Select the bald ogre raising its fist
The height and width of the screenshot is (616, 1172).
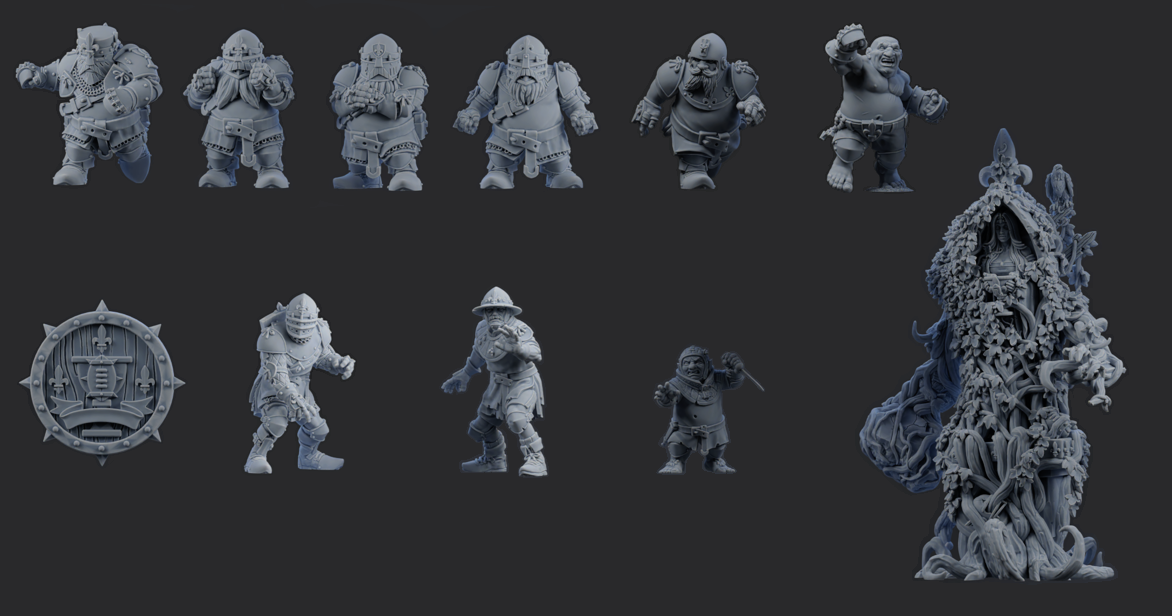(x=882, y=108)
